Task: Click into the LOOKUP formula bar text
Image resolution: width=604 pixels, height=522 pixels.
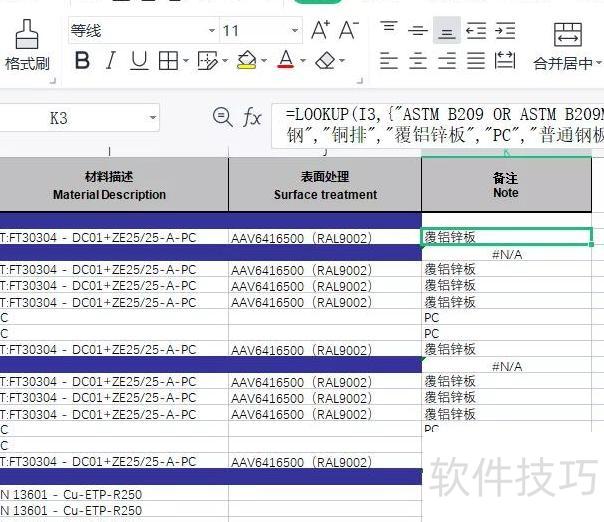Action: pyautogui.click(x=438, y=125)
